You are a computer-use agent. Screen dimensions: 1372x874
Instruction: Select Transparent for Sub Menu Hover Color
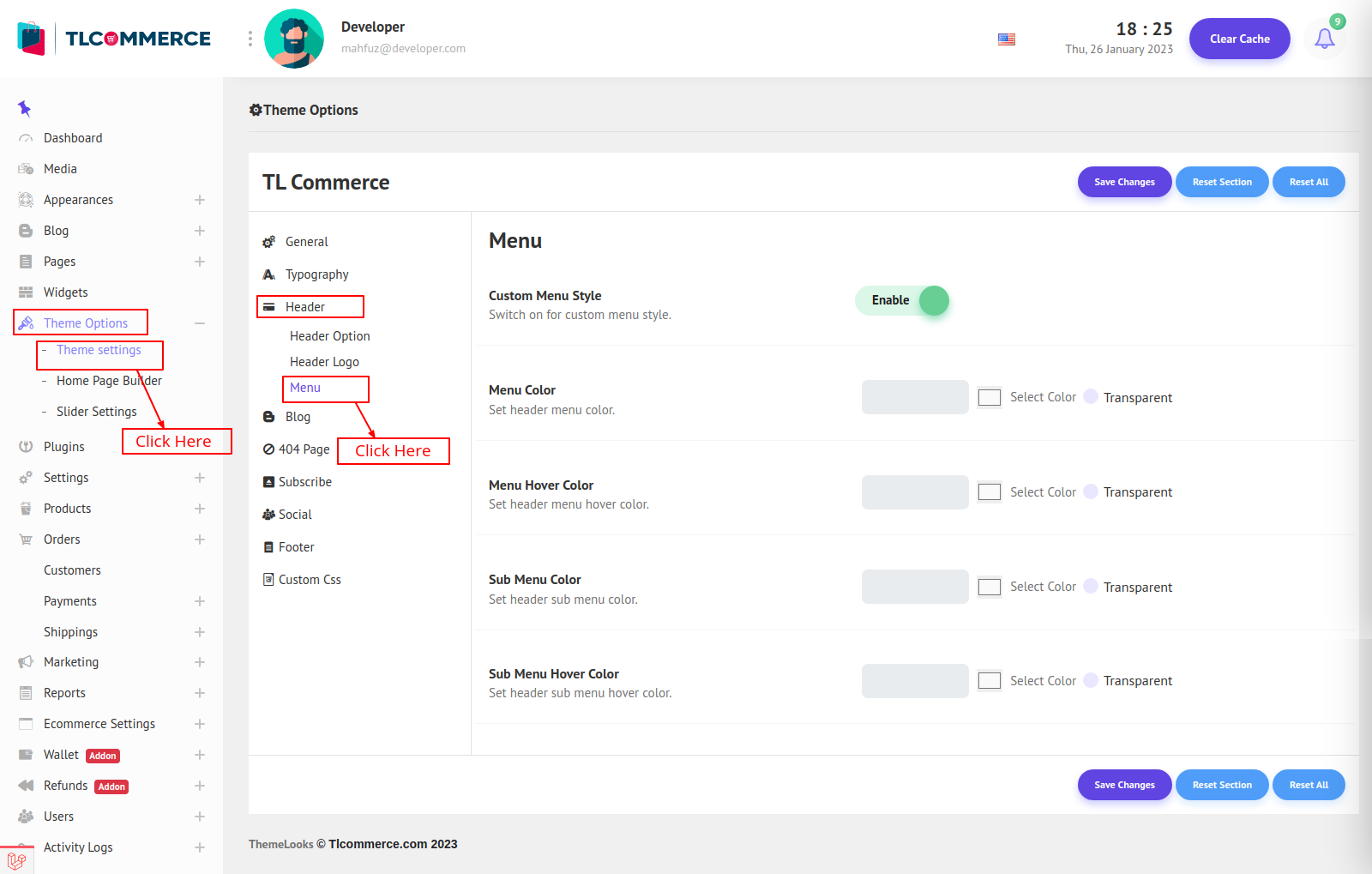point(1091,681)
